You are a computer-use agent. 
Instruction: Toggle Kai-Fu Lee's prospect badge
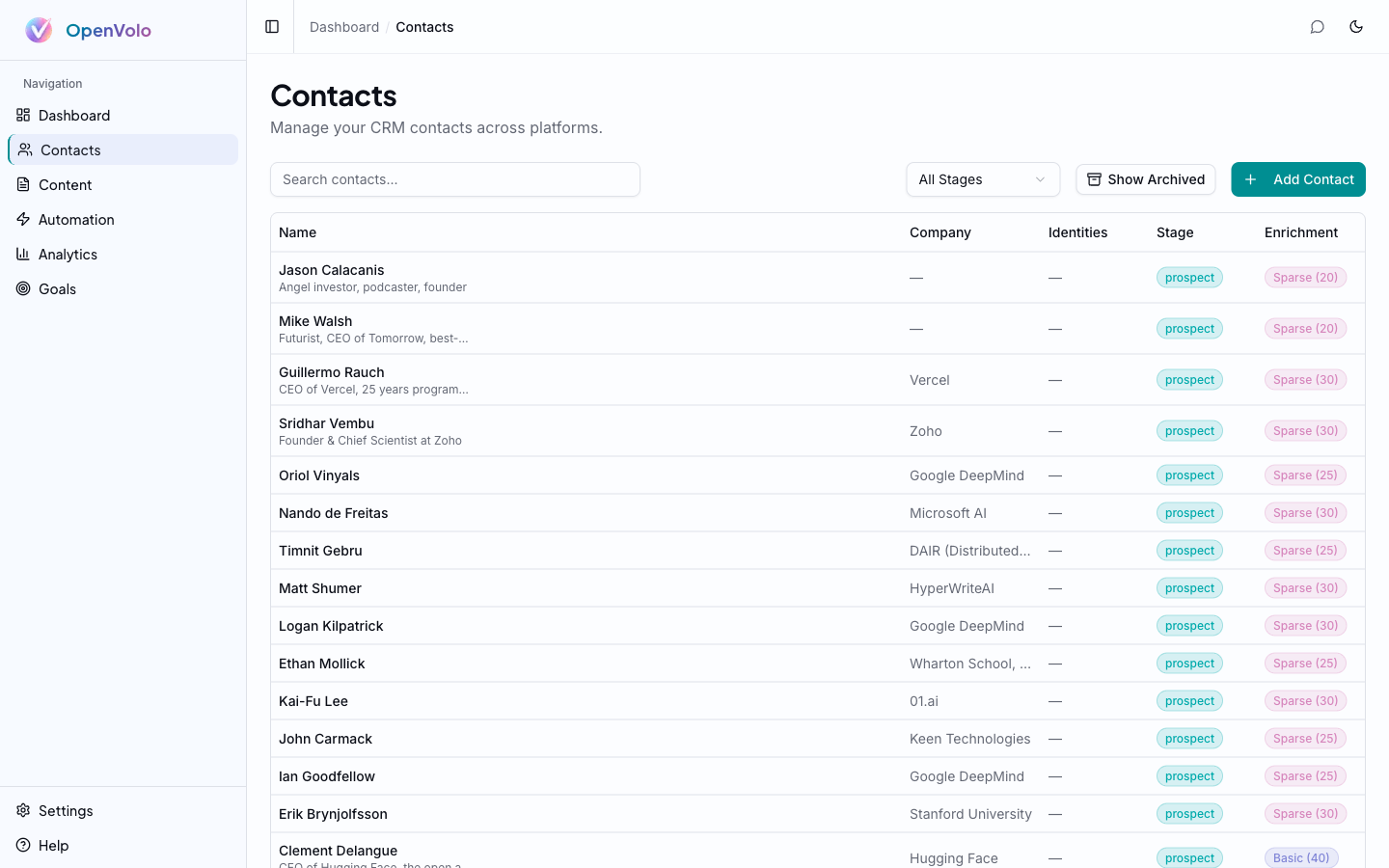tap(1189, 700)
